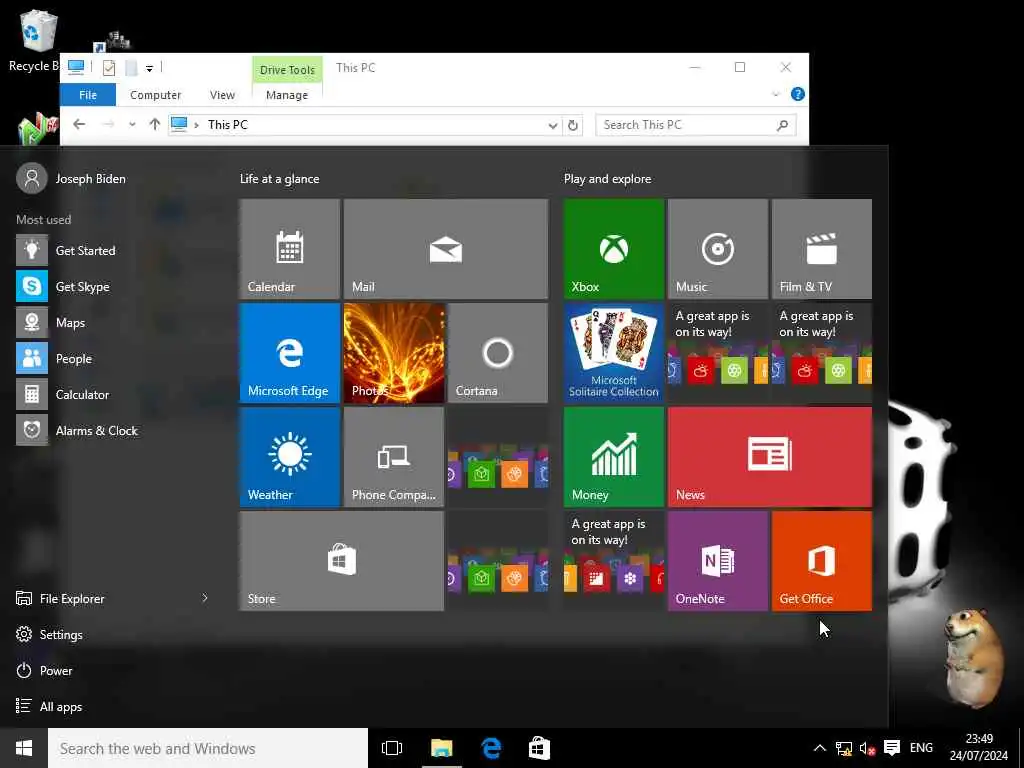Click the first 'A great app' tile
1024x768 pixels.
718,353
